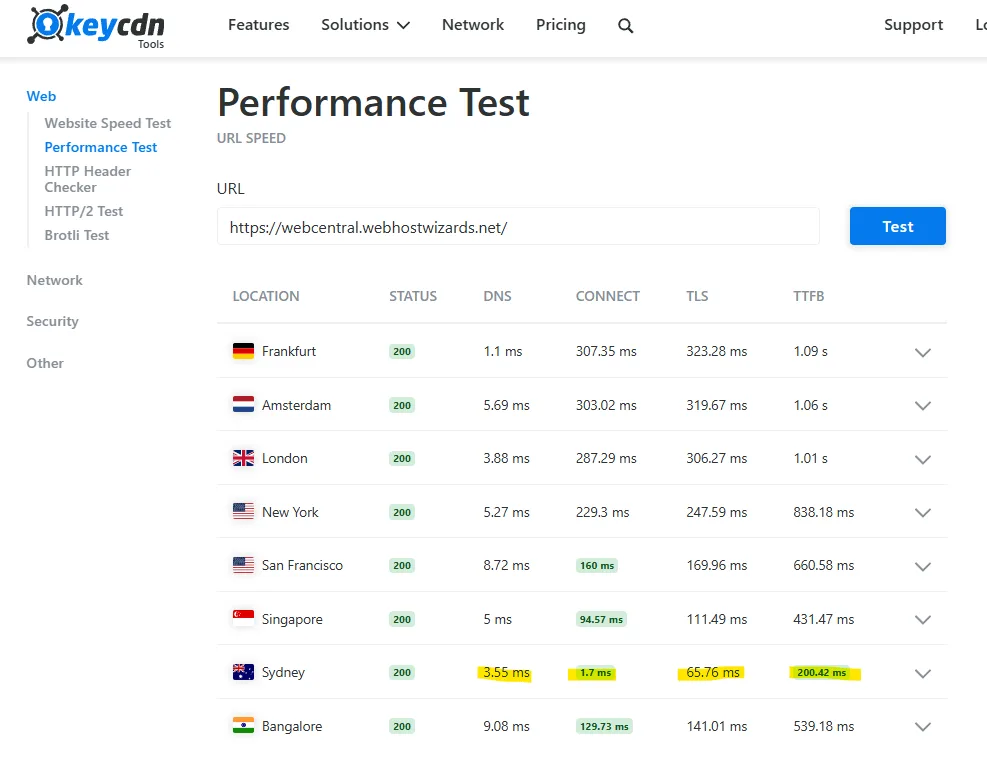This screenshot has width=987, height=773.
Task: Expand the New York result details
Action: point(922,513)
